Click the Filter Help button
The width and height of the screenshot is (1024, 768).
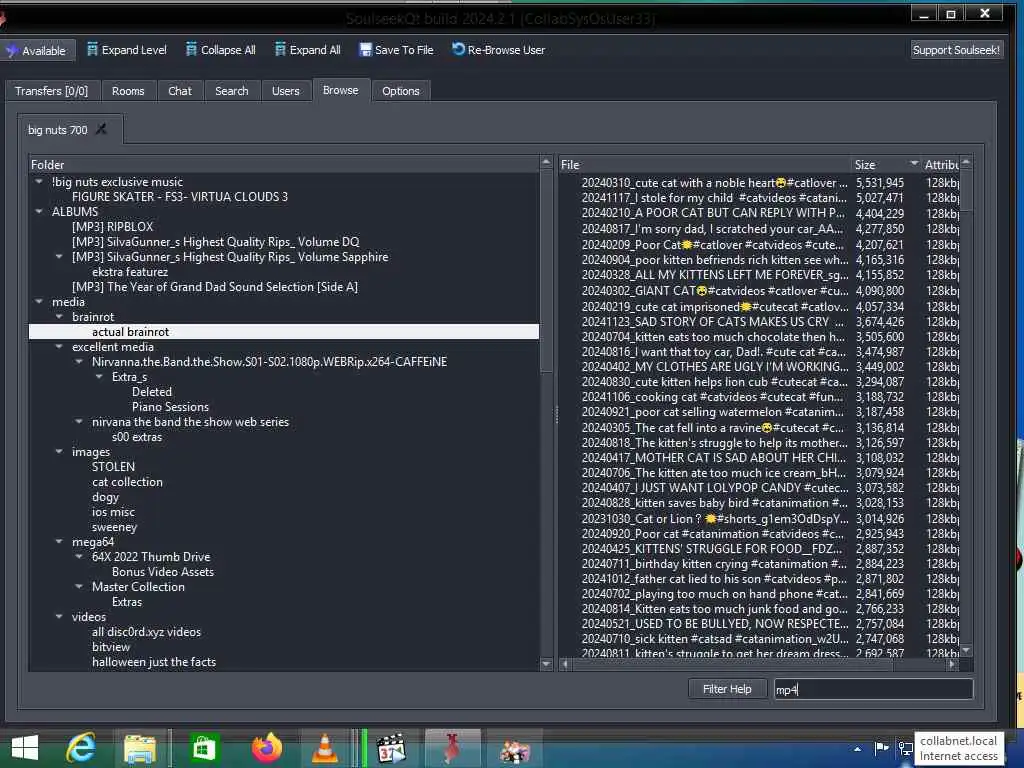pos(727,689)
